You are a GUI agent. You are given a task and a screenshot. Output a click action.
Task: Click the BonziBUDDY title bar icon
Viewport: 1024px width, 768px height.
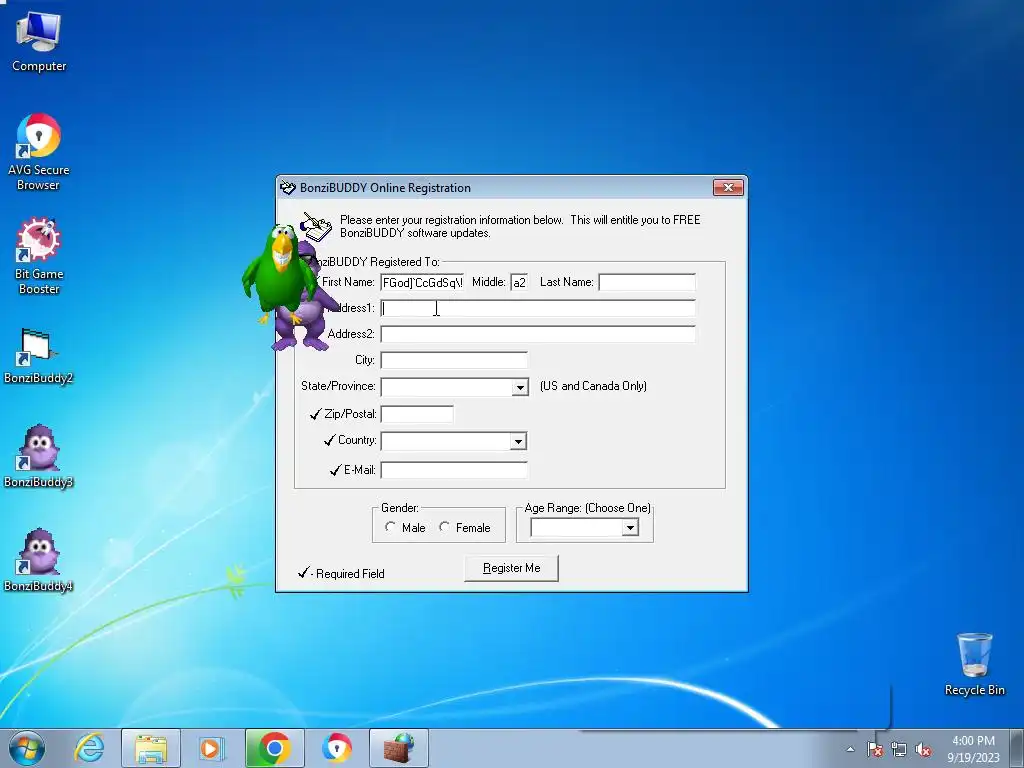point(288,188)
